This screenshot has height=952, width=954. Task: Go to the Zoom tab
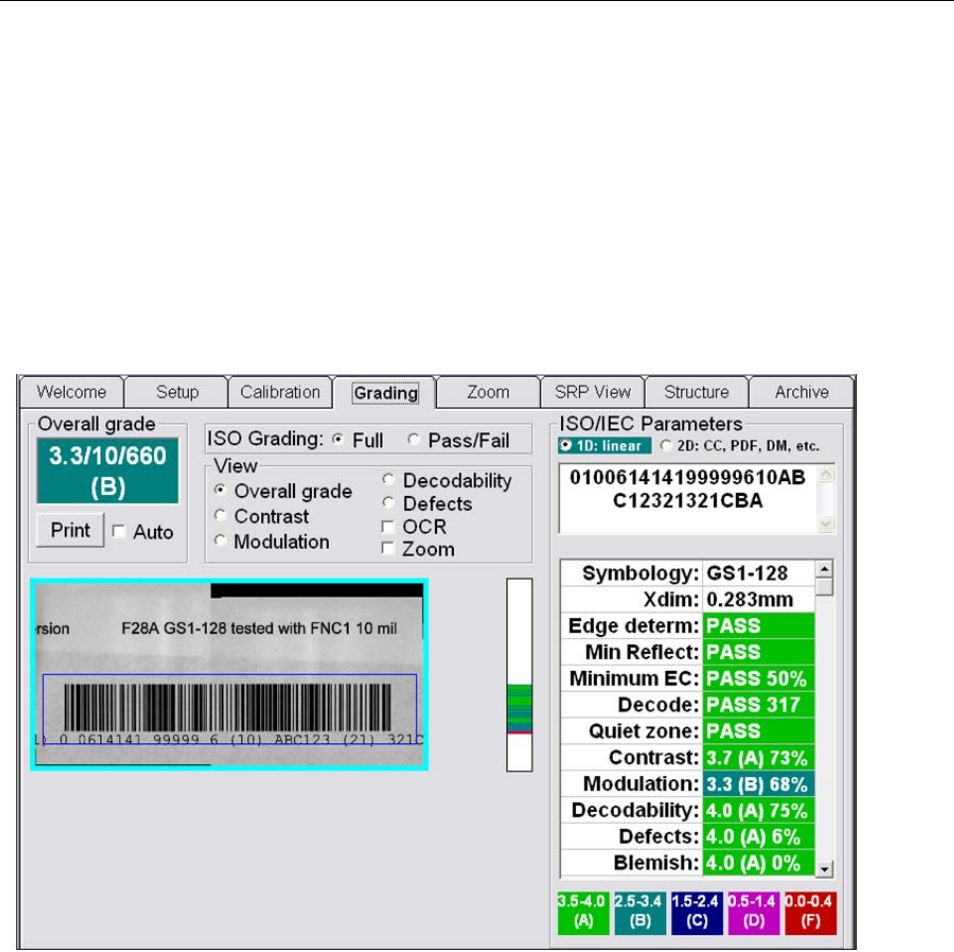489,392
